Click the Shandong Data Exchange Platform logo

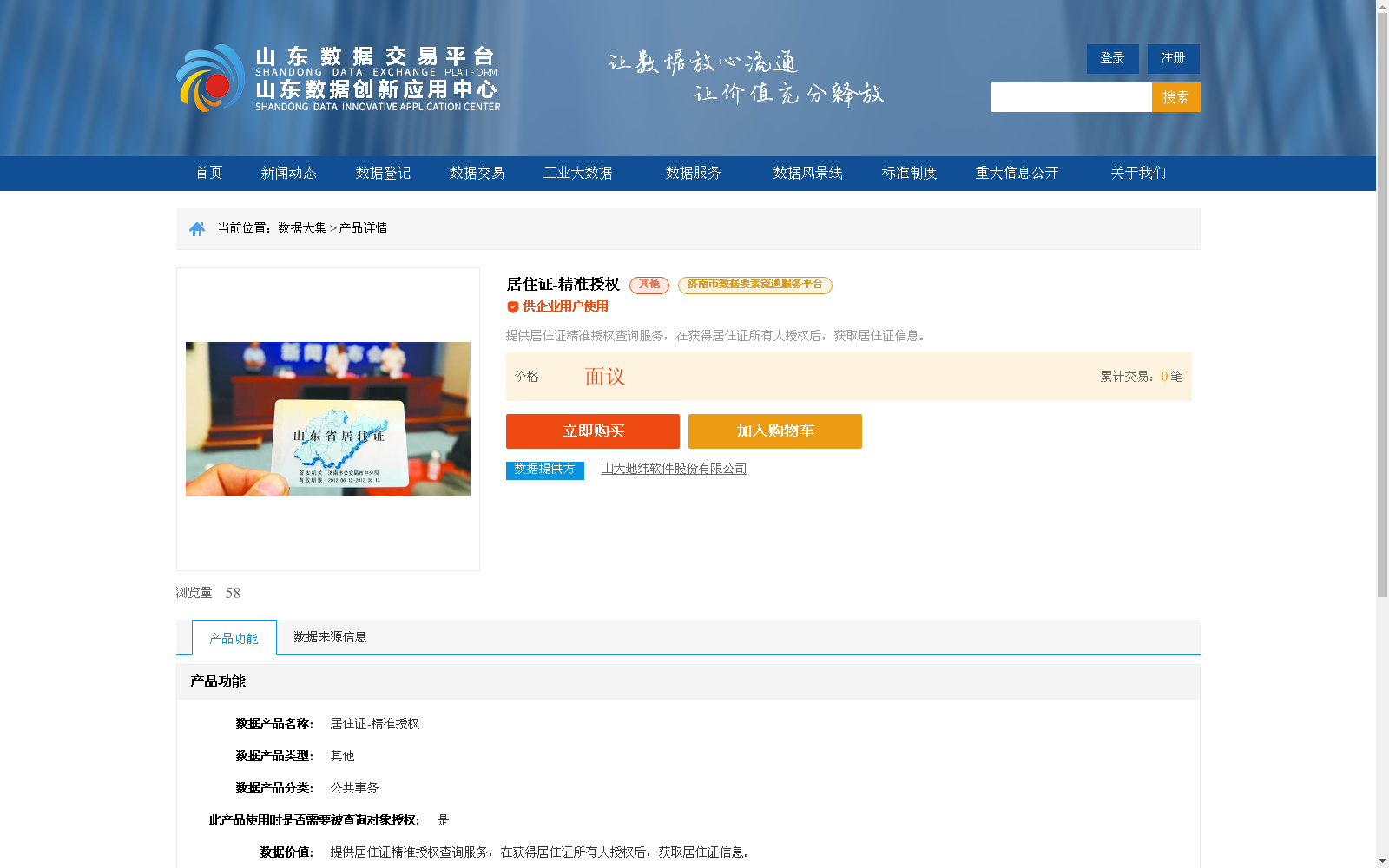coord(339,78)
